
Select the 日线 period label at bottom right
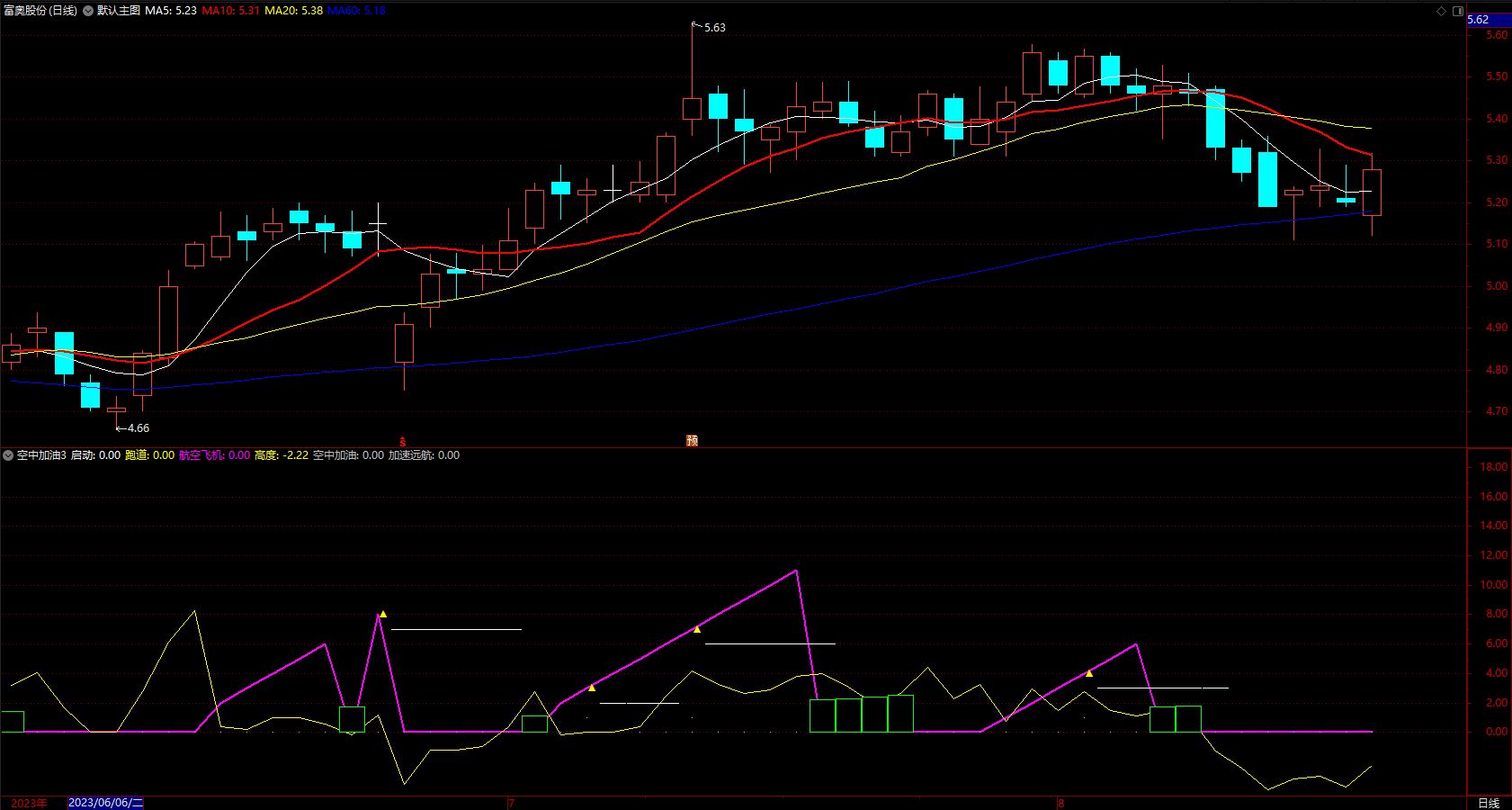pyautogui.click(x=1490, y=803)
